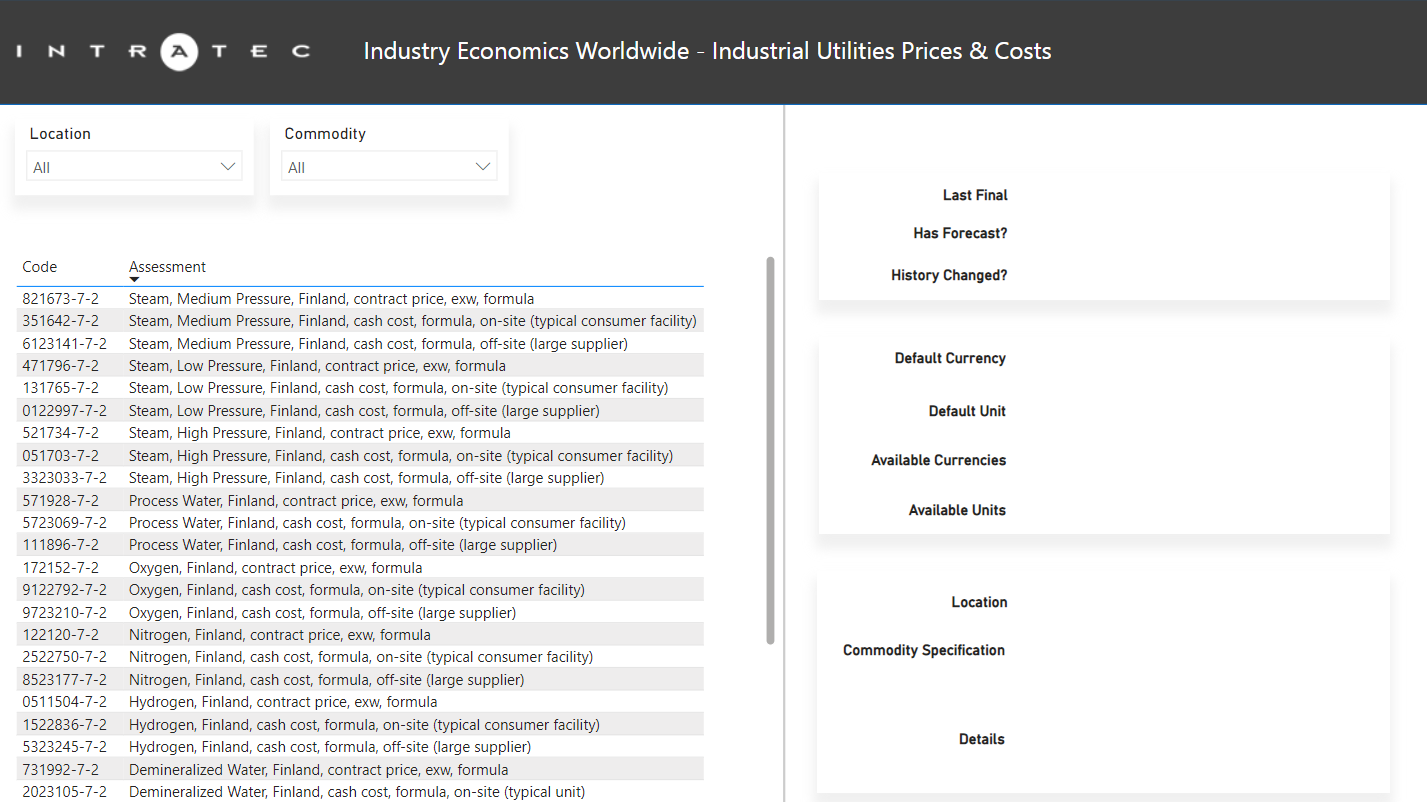Click the sort arrow under Assessment header
This screenshot has height=802, width=1427.
[x=134, y=280]
